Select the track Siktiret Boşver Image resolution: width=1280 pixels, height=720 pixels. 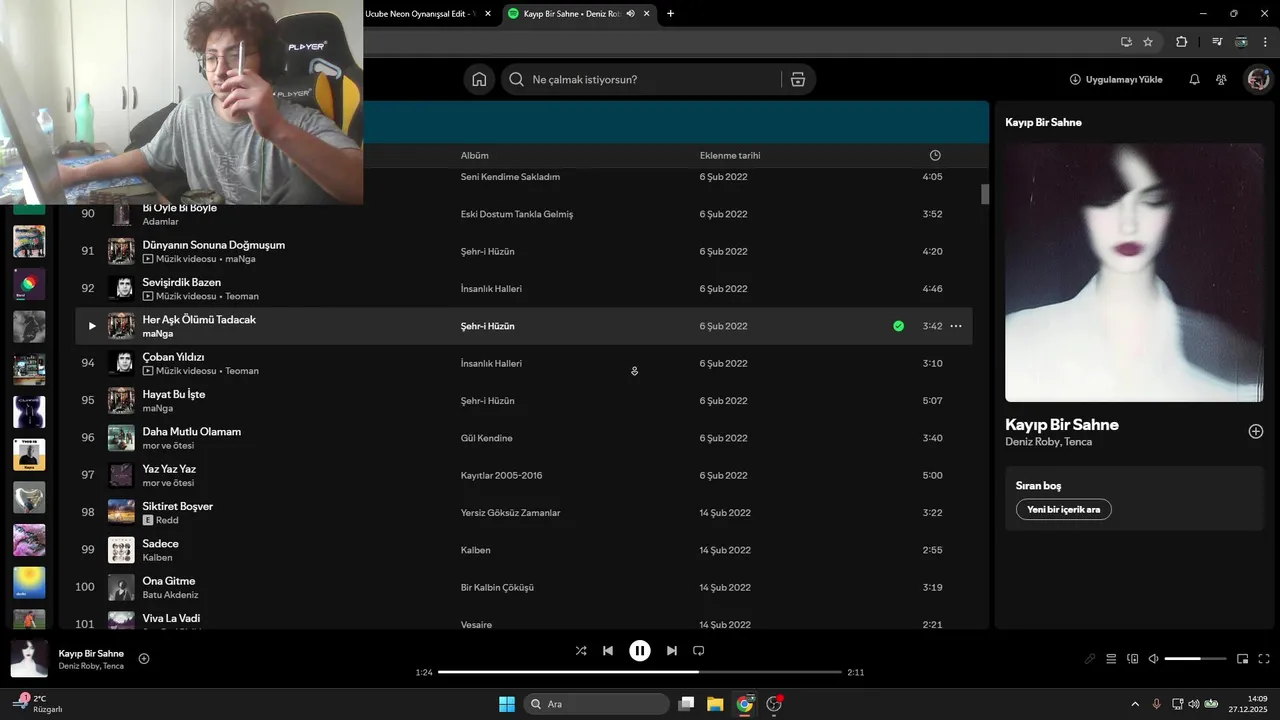point(177,506)
